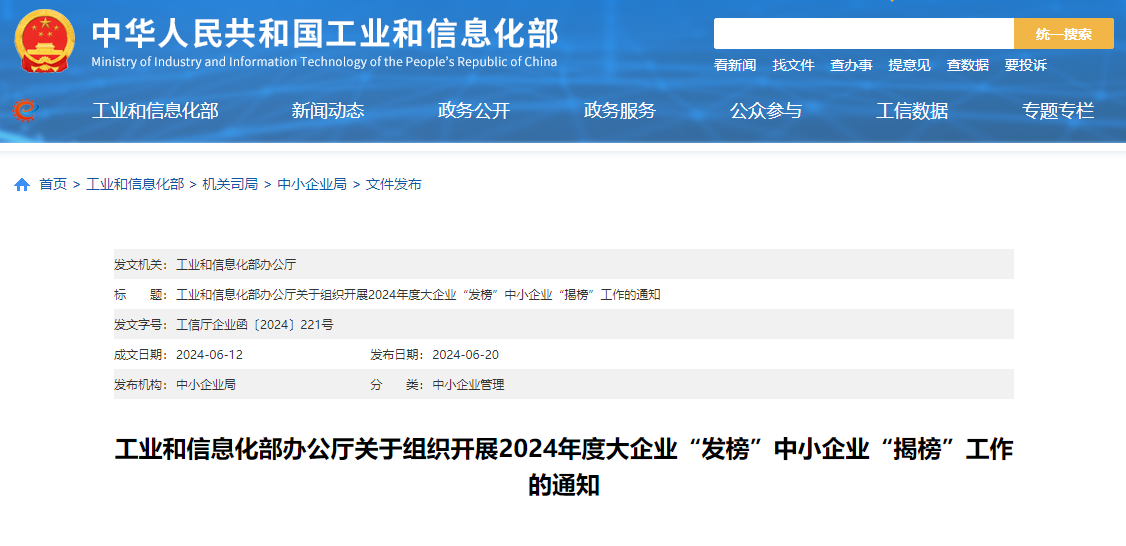Open the 查数据 quick link
Viewport: 1126px width, 546px height.
[967, 65]
